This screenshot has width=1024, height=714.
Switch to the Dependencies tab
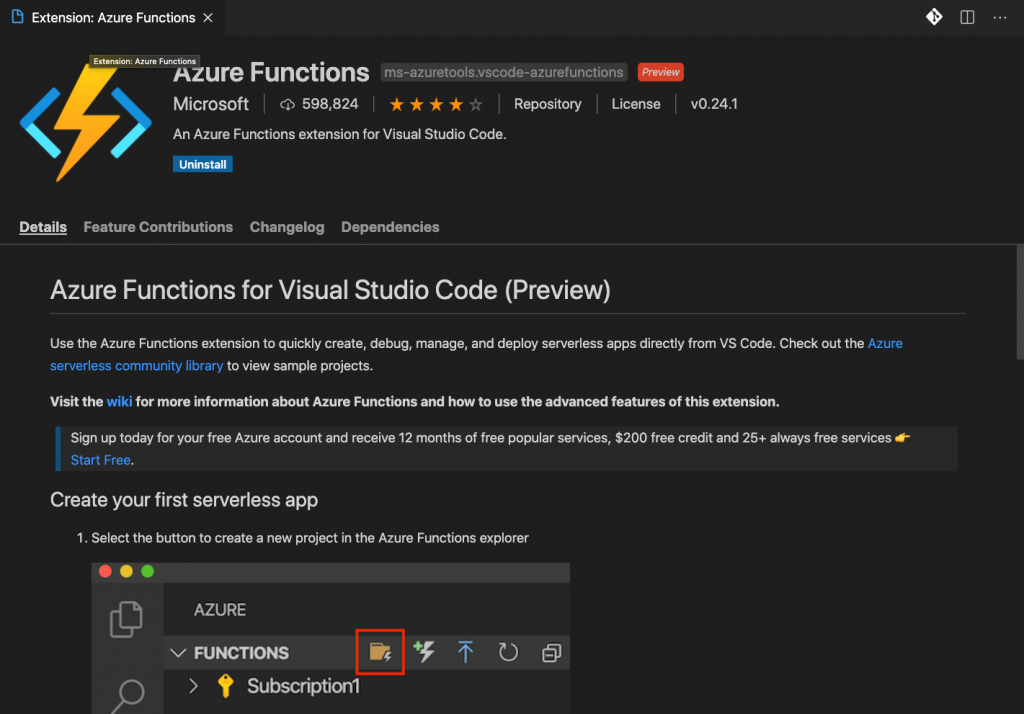pyautogui.click(x=390, y=227)
